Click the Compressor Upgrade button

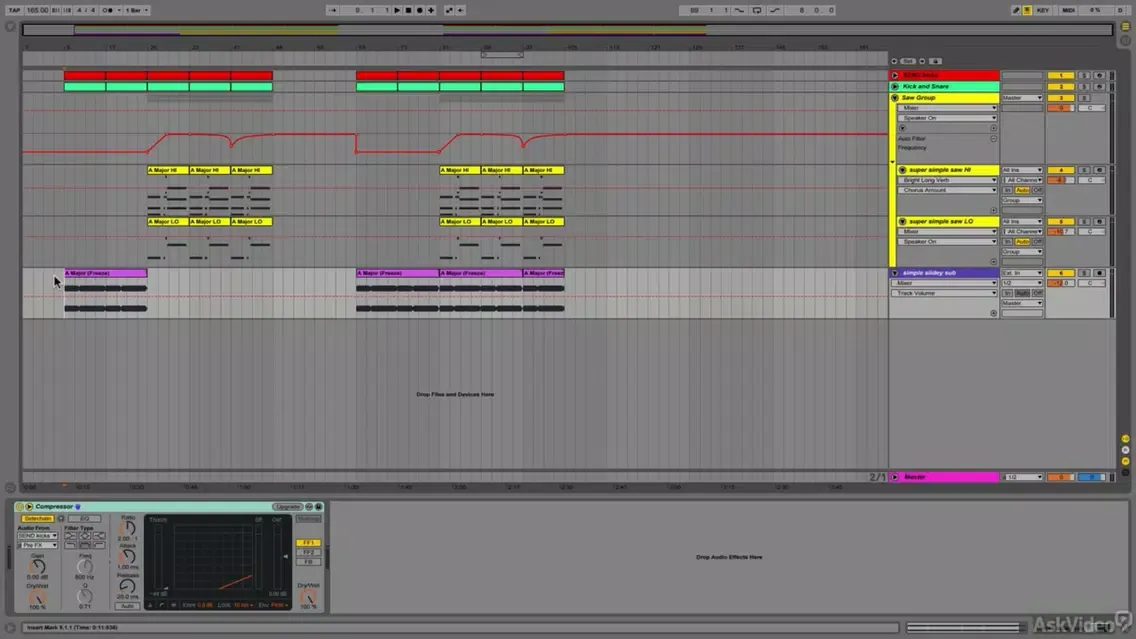tap(287, 506)
